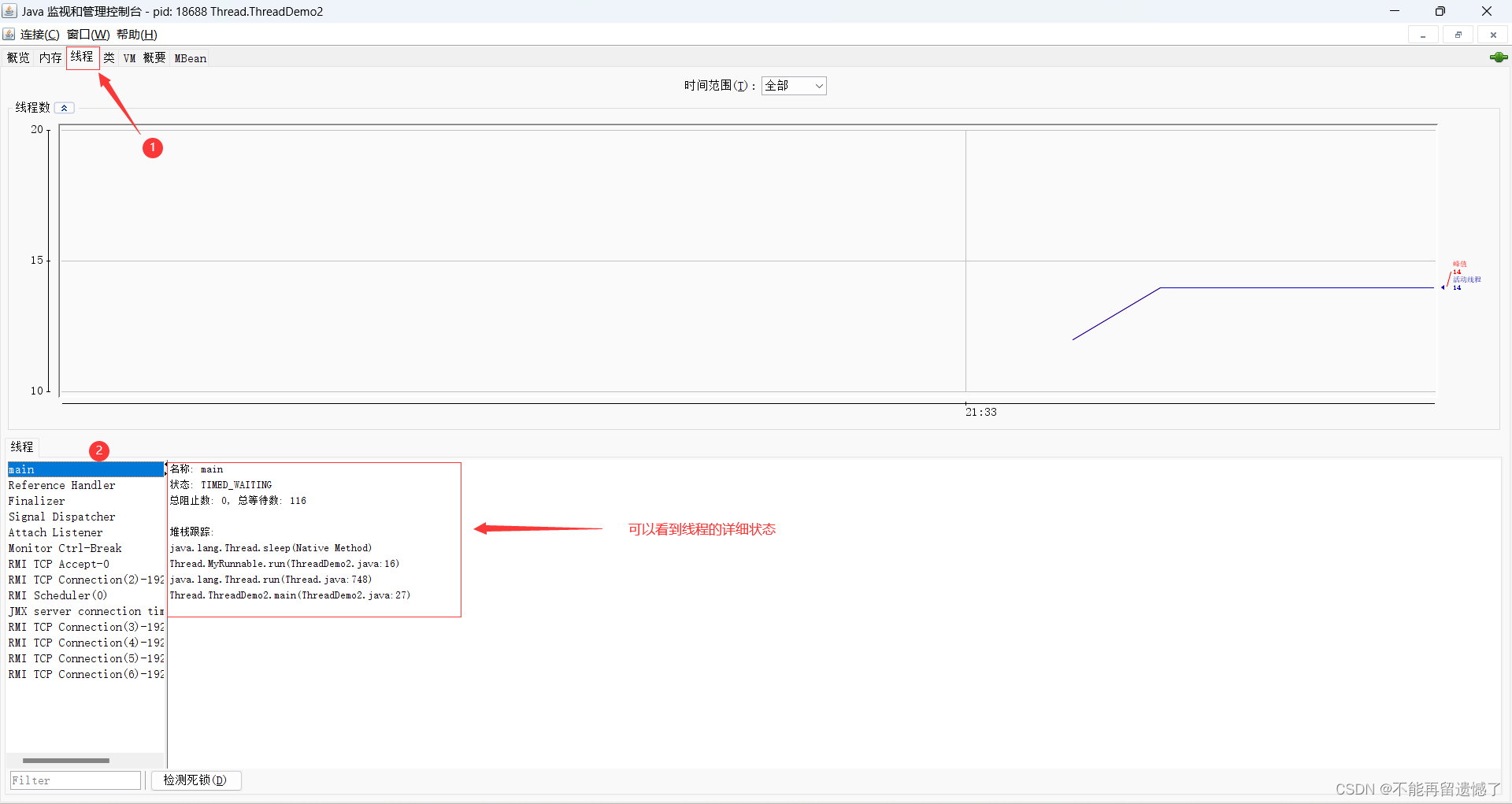Image resolution: width=1512 pixels, height=804 pixels.
Task: Click the 21:33 time axis label
Action: pyautogui.click(x=981, y=412)
